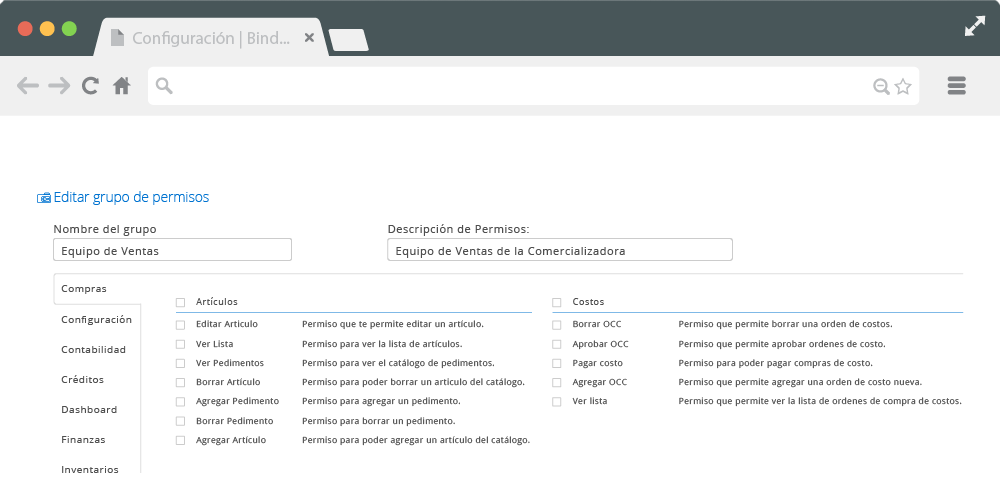Click the Nombre del grupo input field

point(172,250)
